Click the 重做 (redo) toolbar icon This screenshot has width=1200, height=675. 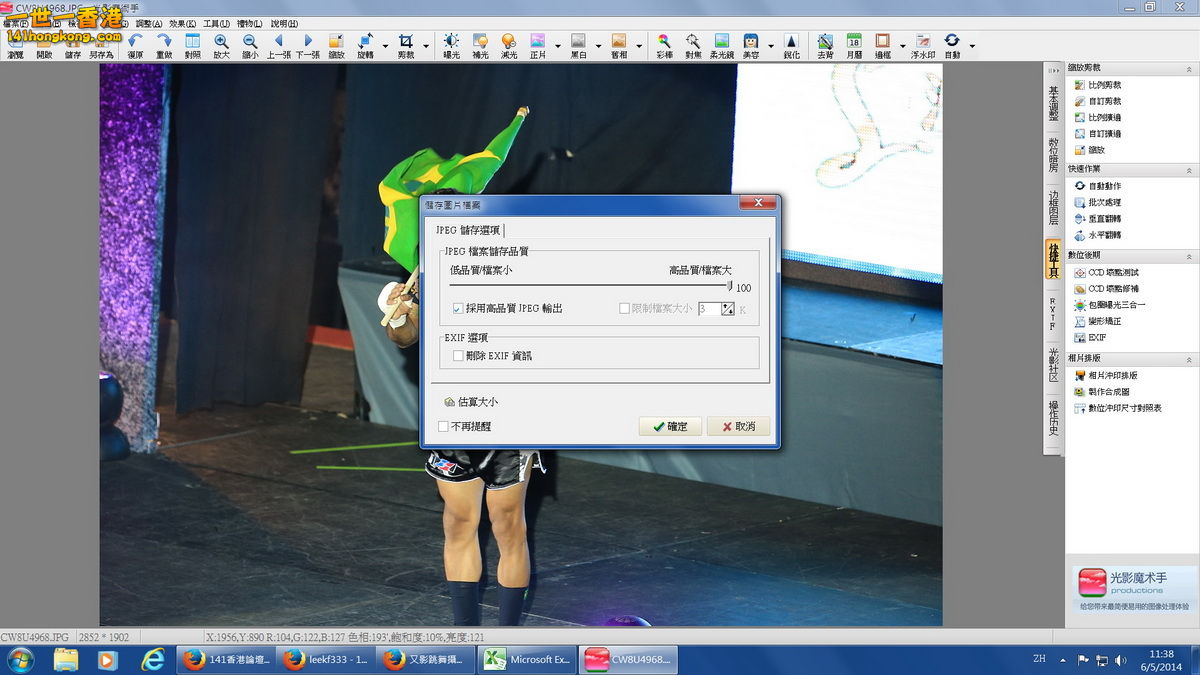164,45
